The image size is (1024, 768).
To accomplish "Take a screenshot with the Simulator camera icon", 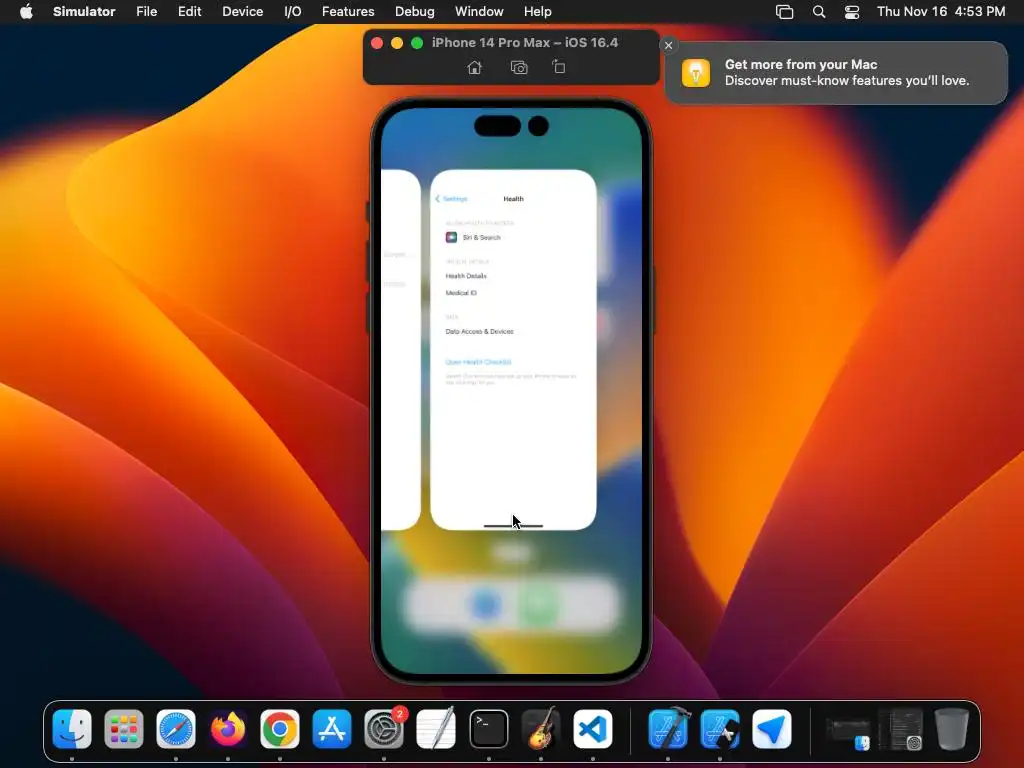I will pos(519,67).
